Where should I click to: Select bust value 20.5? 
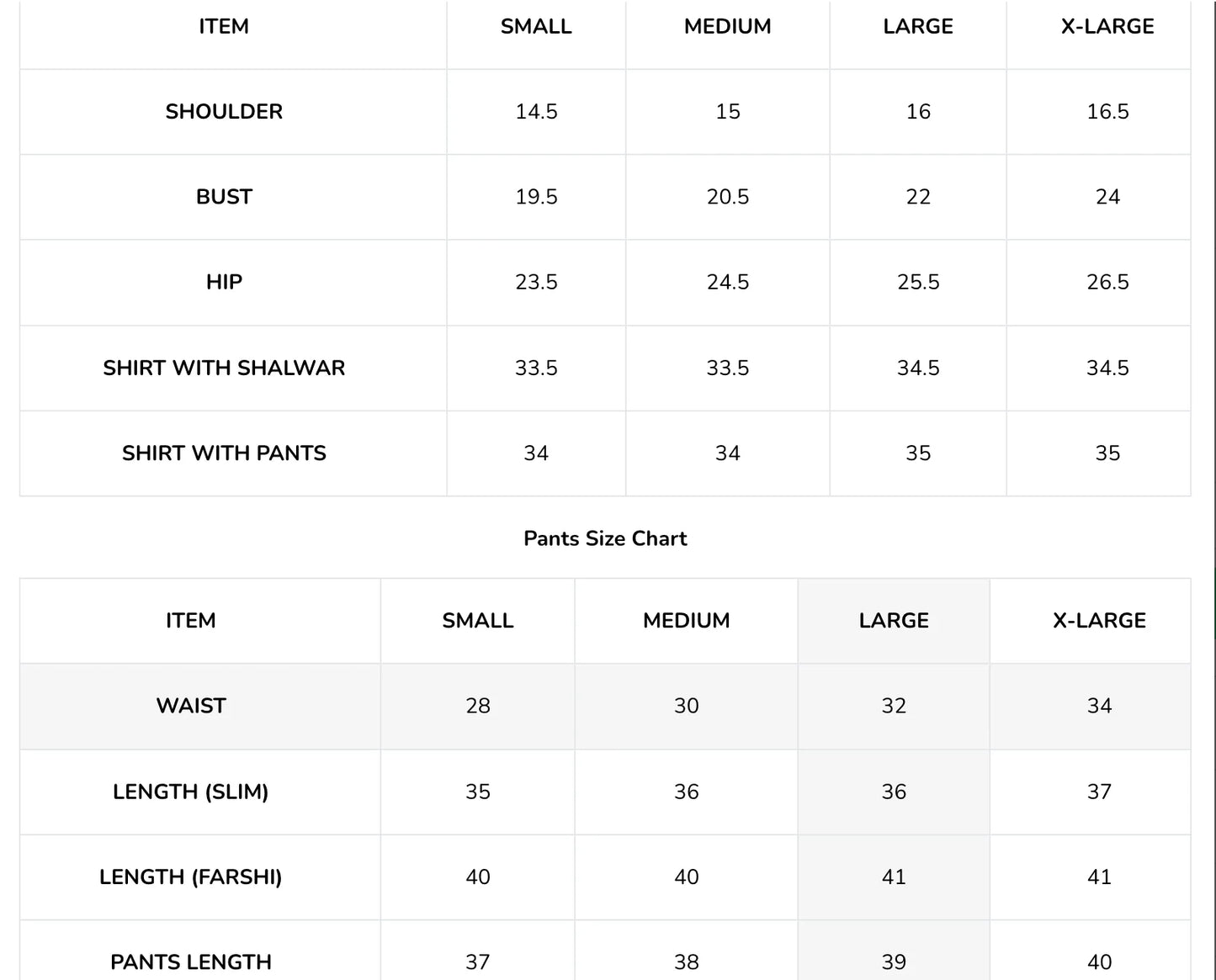click(728, 197)
